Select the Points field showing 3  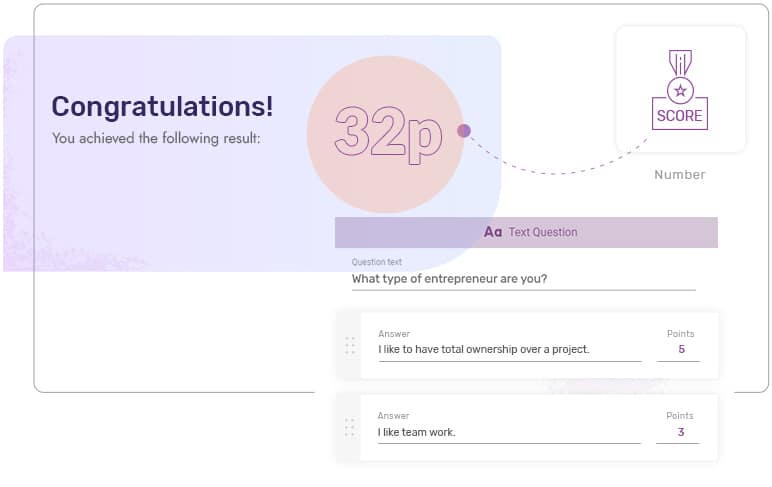680,432
